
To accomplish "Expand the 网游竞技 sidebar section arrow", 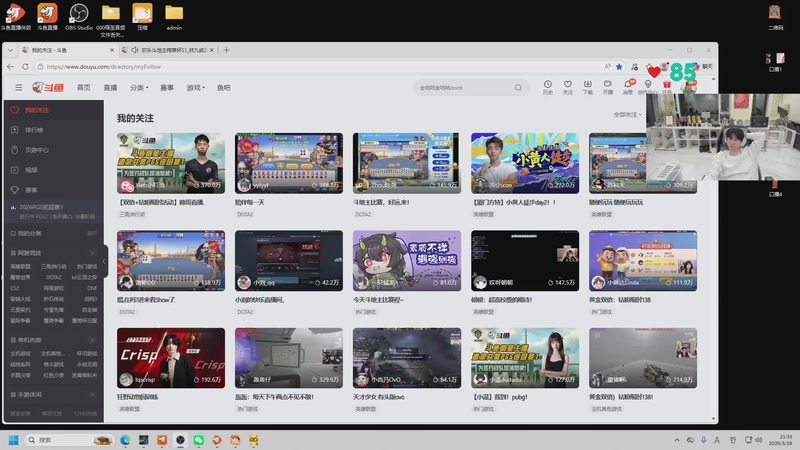I will pos(92,253).
